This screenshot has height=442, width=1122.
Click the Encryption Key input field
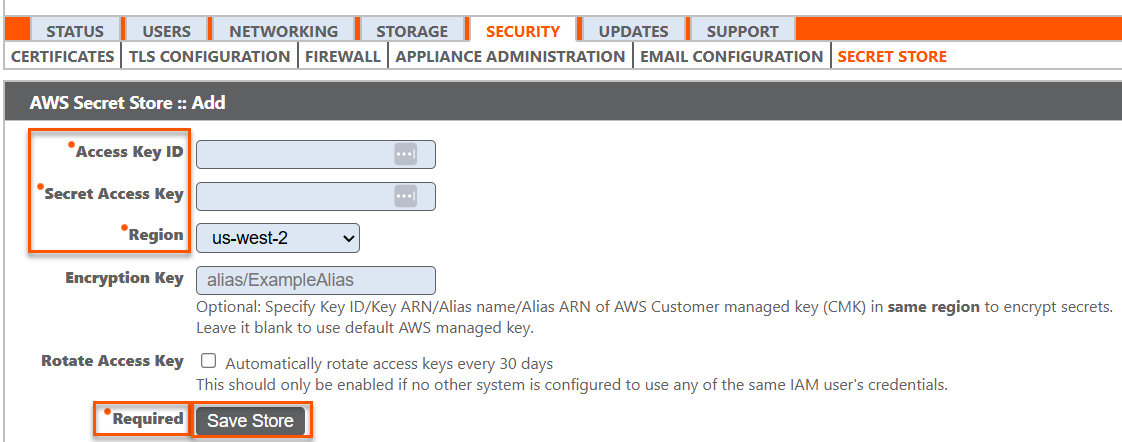pos(316,280)
